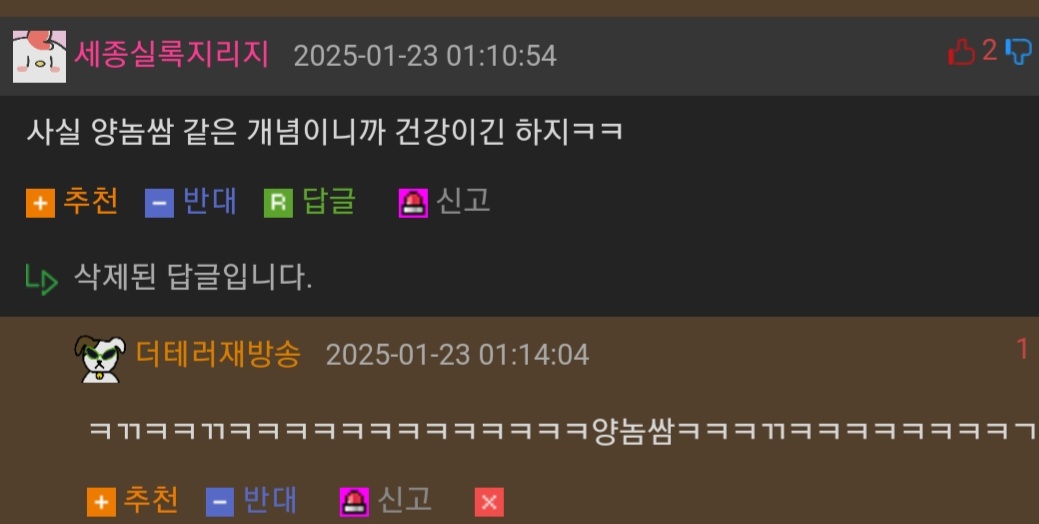Click 더테러재방송's dog avatar image
Viewport: 1039px width, 524px height.
[x=100, y=359]
